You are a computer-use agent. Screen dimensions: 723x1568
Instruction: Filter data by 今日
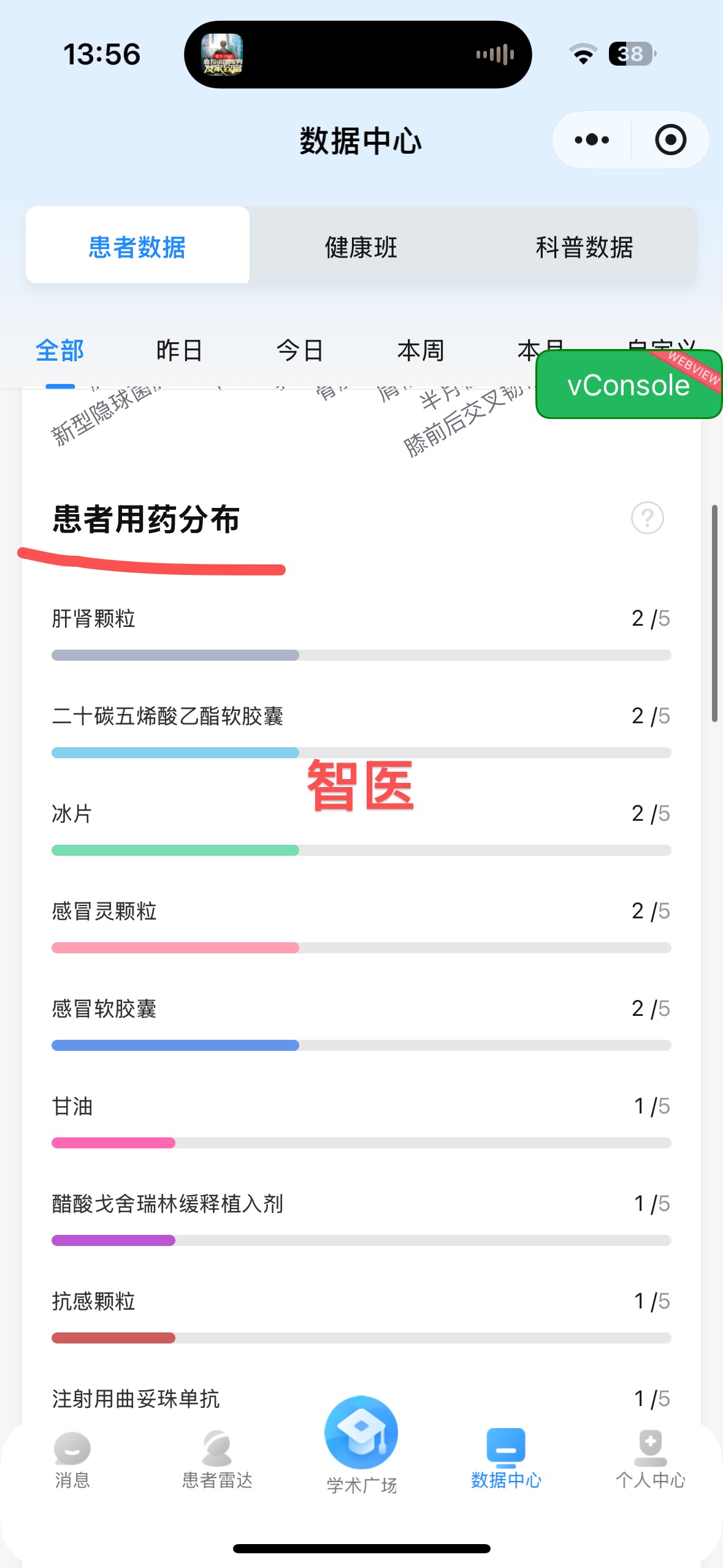coord(300,350)
